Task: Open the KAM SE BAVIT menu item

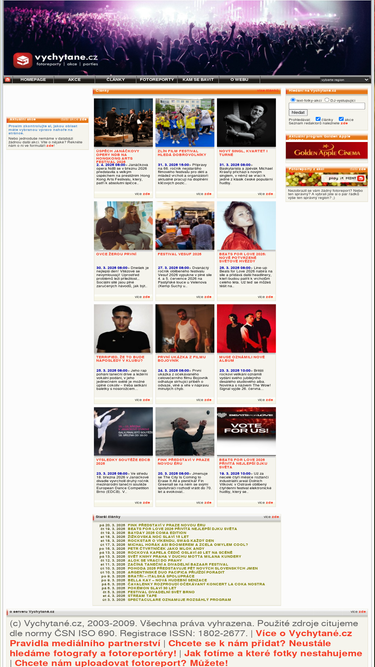Action: click(198, 80)
